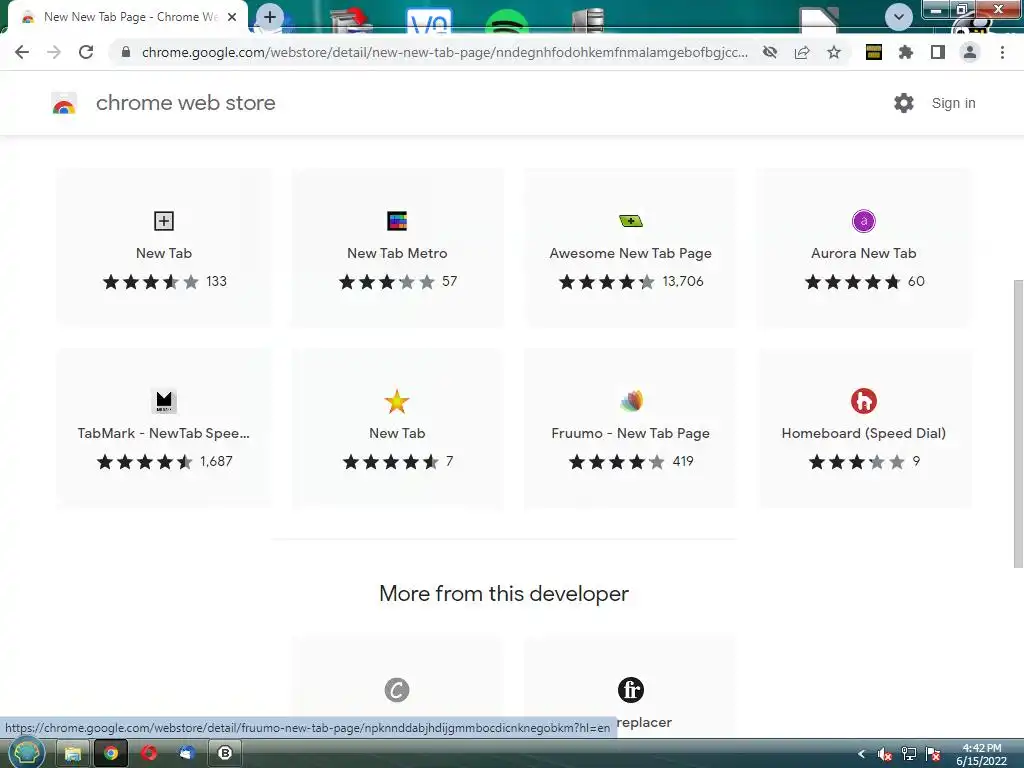The height and width of the screenshot is (768, 1024).
Task: Open Chrome's three-dot menu
Action: (1002, 52)
